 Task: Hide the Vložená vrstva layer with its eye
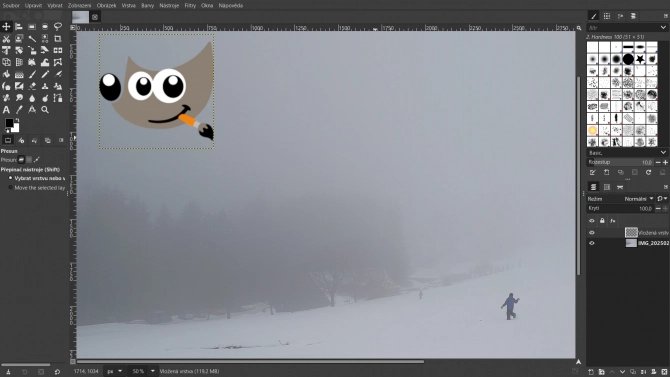tap(592, 233)
